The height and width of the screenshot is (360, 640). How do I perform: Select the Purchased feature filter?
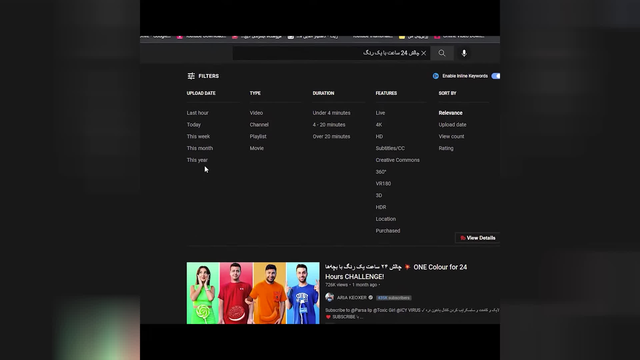click(x=388, y=231)
